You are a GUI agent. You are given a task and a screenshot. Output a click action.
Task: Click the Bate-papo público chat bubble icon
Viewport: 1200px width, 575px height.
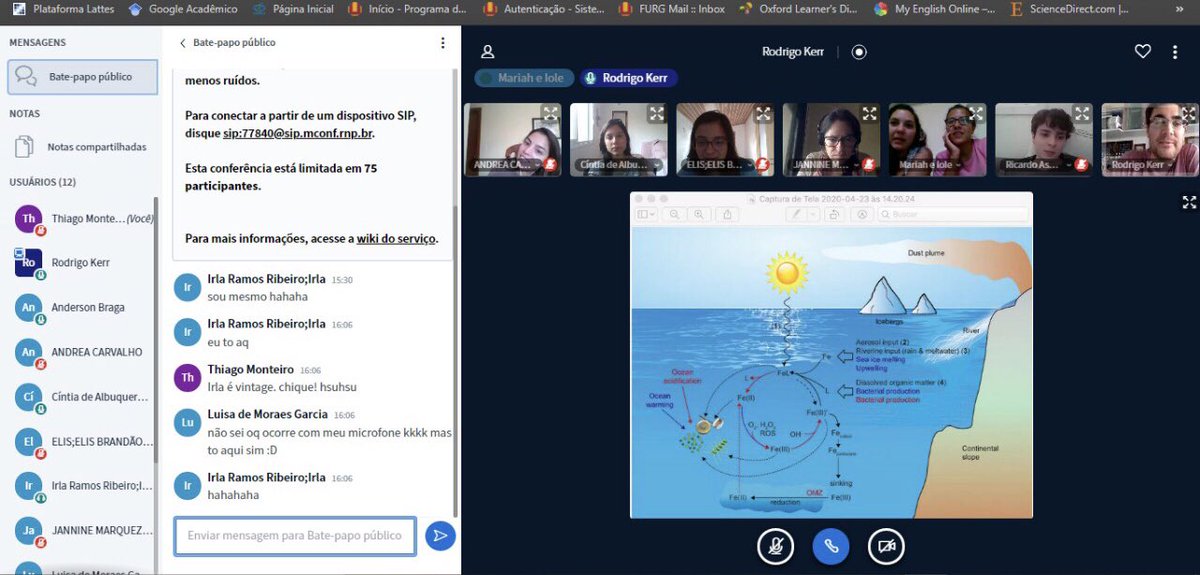click(27, 76)
